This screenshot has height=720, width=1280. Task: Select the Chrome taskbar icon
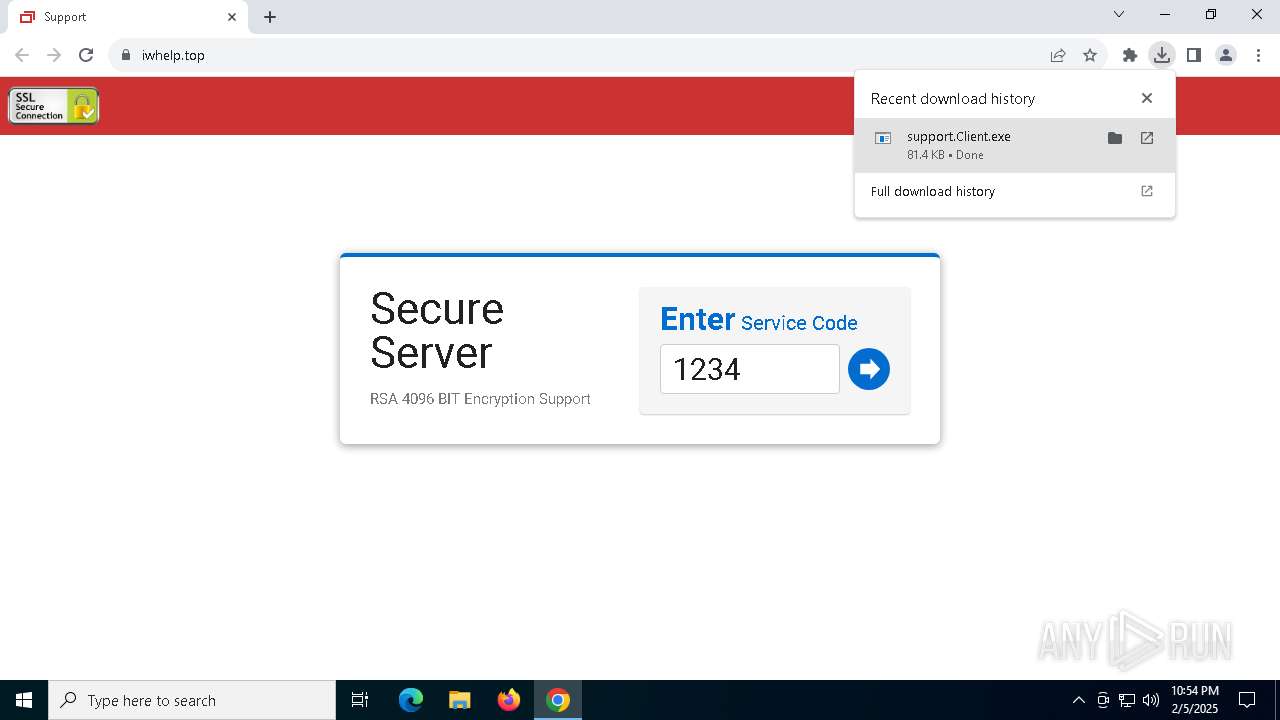point(558,700)
